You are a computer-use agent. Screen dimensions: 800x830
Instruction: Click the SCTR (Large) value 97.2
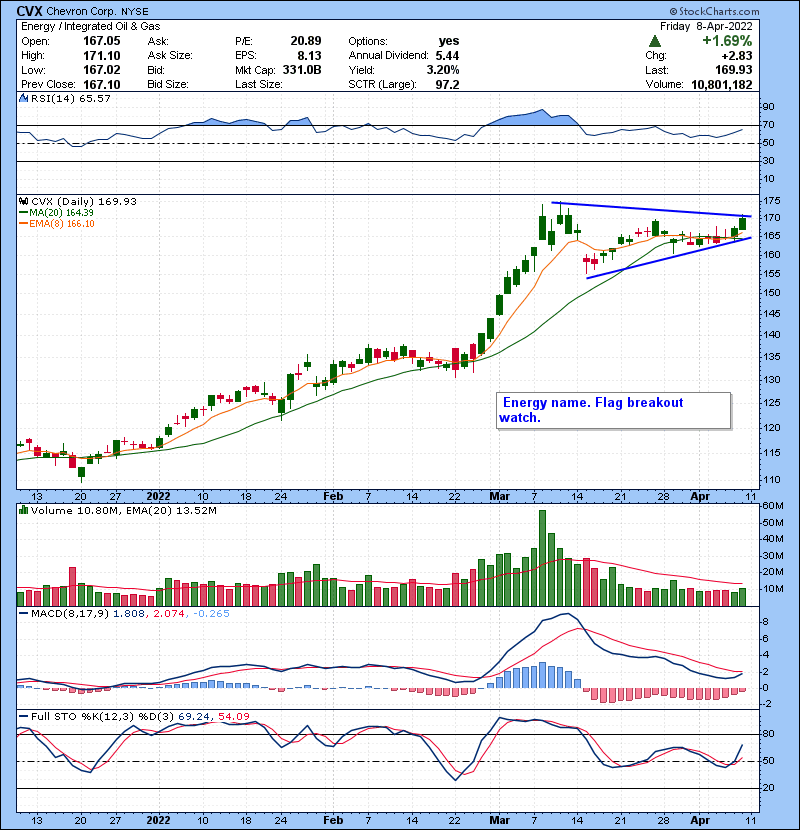coord(447,84)
